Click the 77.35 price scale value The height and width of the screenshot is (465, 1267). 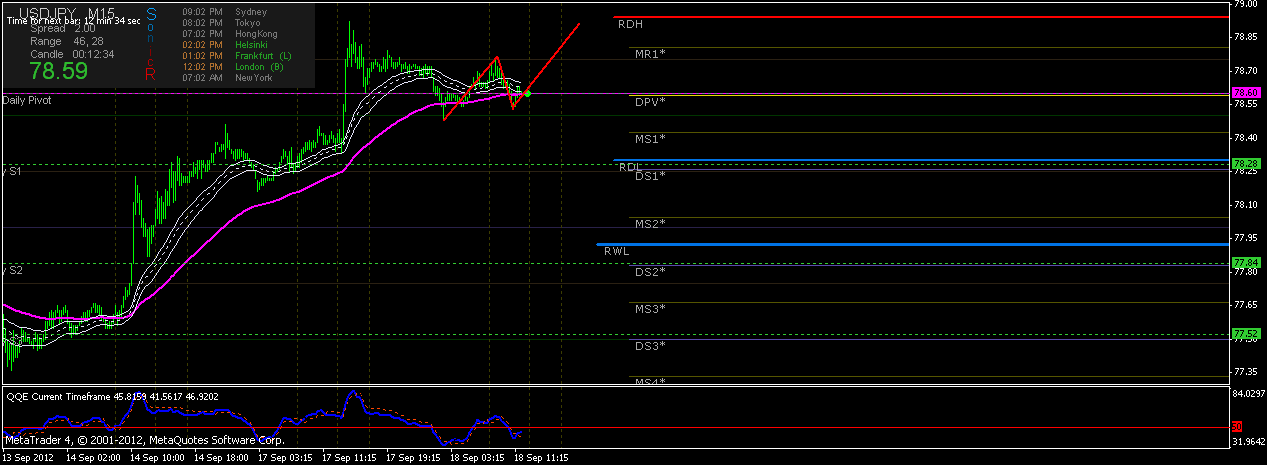pos(1246,371)
